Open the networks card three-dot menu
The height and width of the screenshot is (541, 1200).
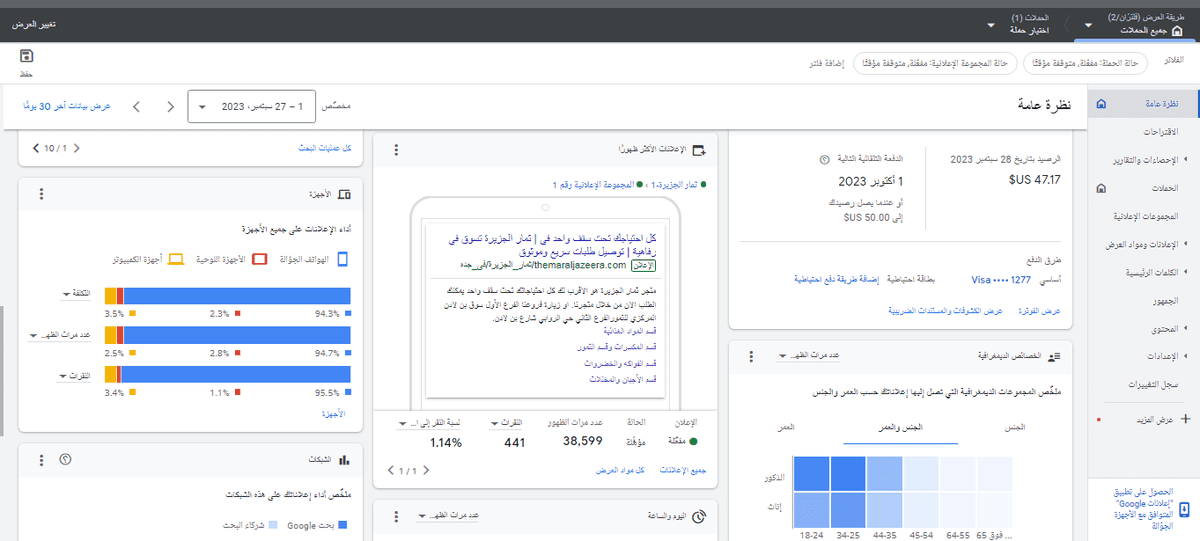(x=41, y=460)
